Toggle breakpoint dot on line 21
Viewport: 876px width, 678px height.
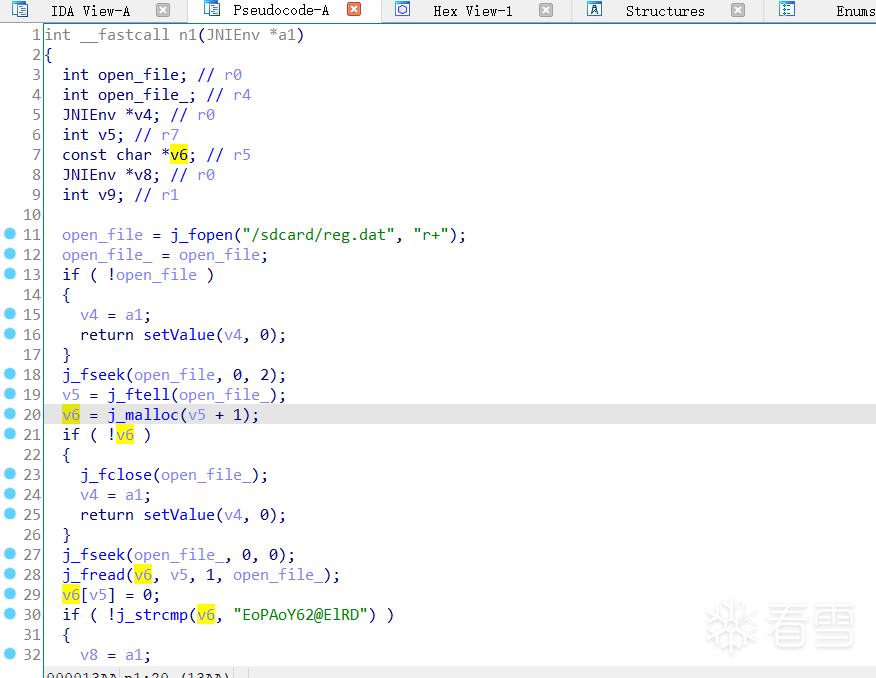pos(10,434)
